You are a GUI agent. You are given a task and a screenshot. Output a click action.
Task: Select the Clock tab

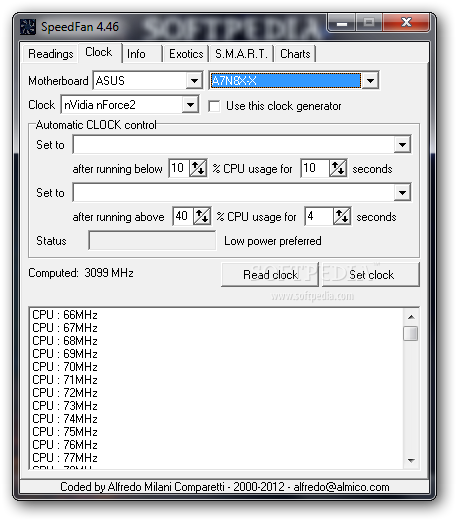tap(99, 52)
